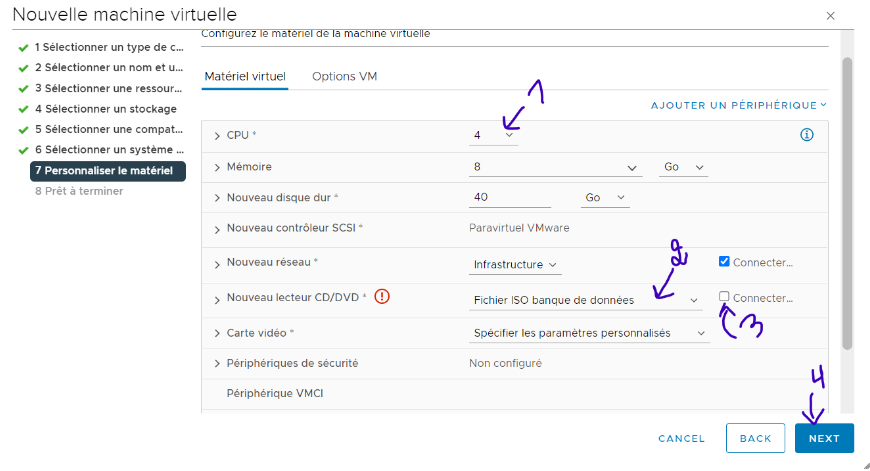Click the Non configuré security text

coord(505,363)
